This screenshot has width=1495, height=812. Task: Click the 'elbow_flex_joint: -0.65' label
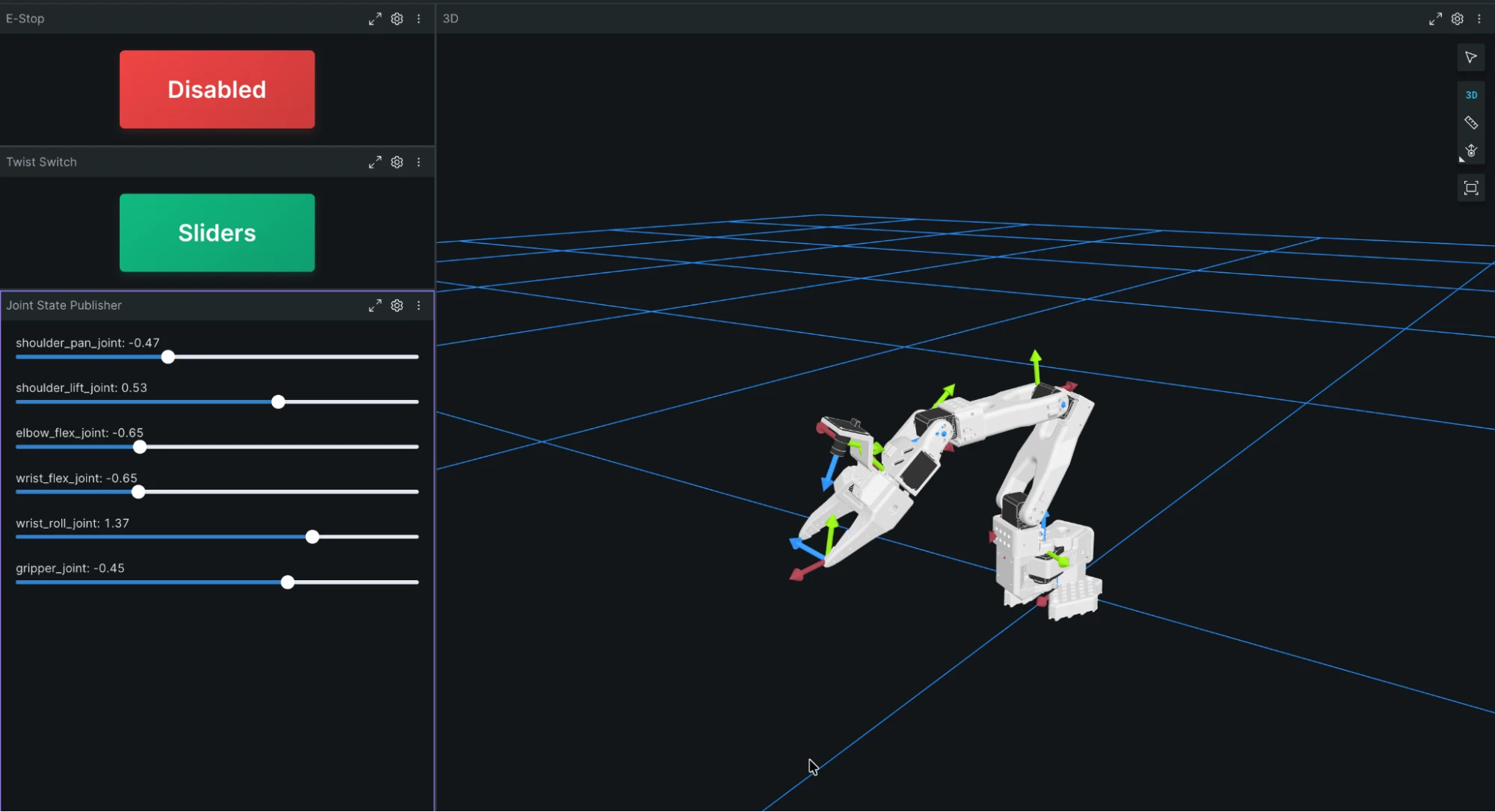pos(79,433)
